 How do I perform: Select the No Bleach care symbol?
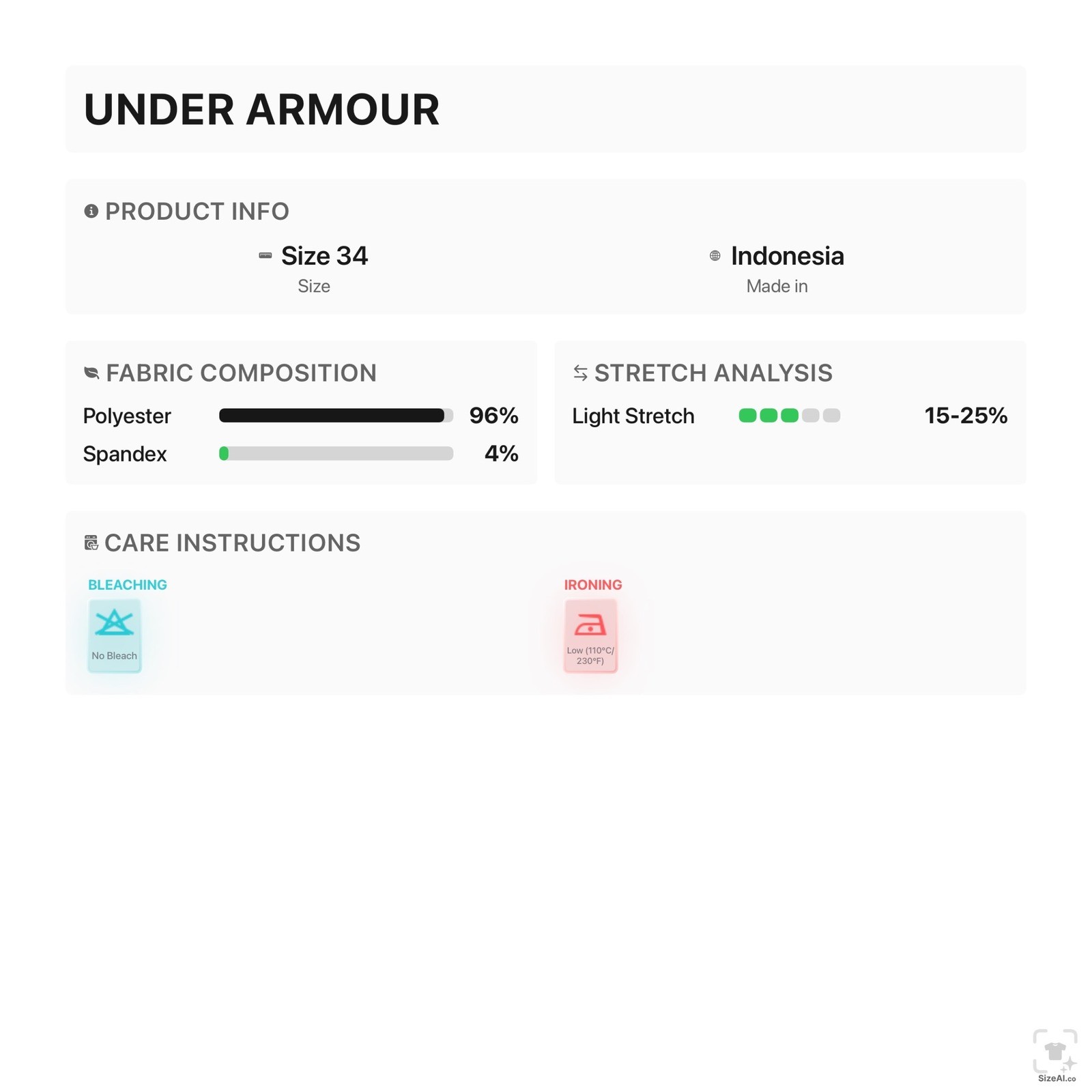point(115,636)
